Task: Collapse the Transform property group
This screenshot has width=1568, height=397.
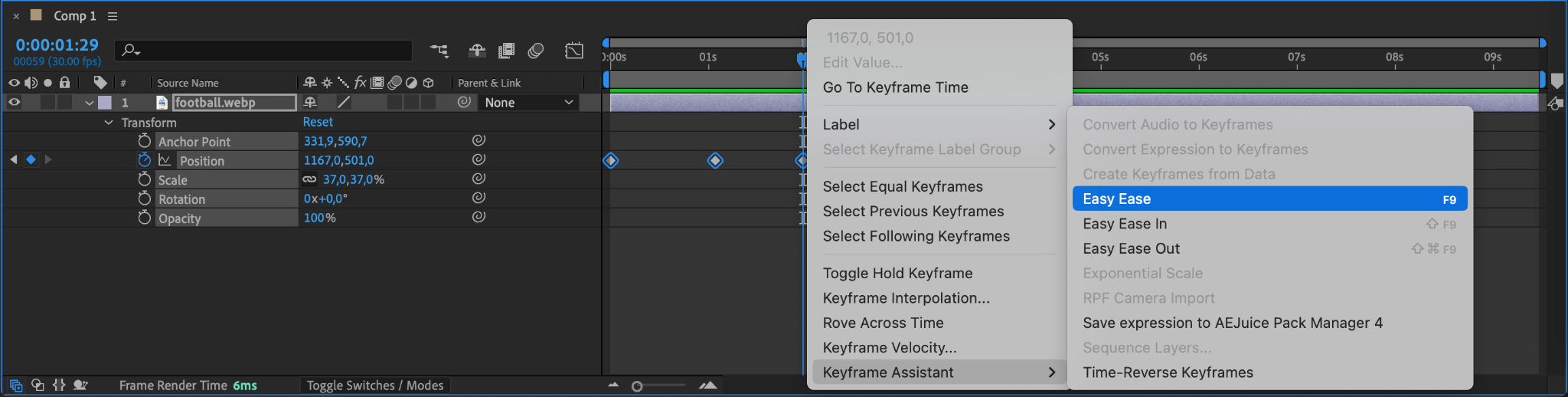Action: (108, 123)
